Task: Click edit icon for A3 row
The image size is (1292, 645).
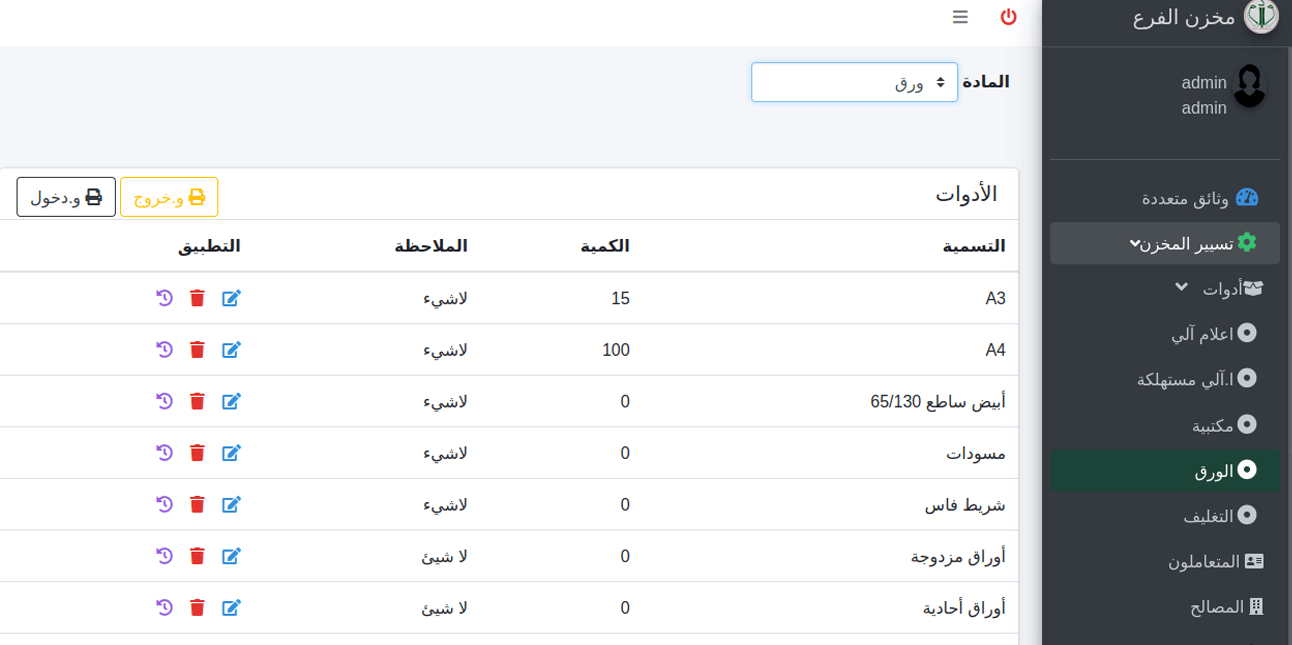Action: 231,299
